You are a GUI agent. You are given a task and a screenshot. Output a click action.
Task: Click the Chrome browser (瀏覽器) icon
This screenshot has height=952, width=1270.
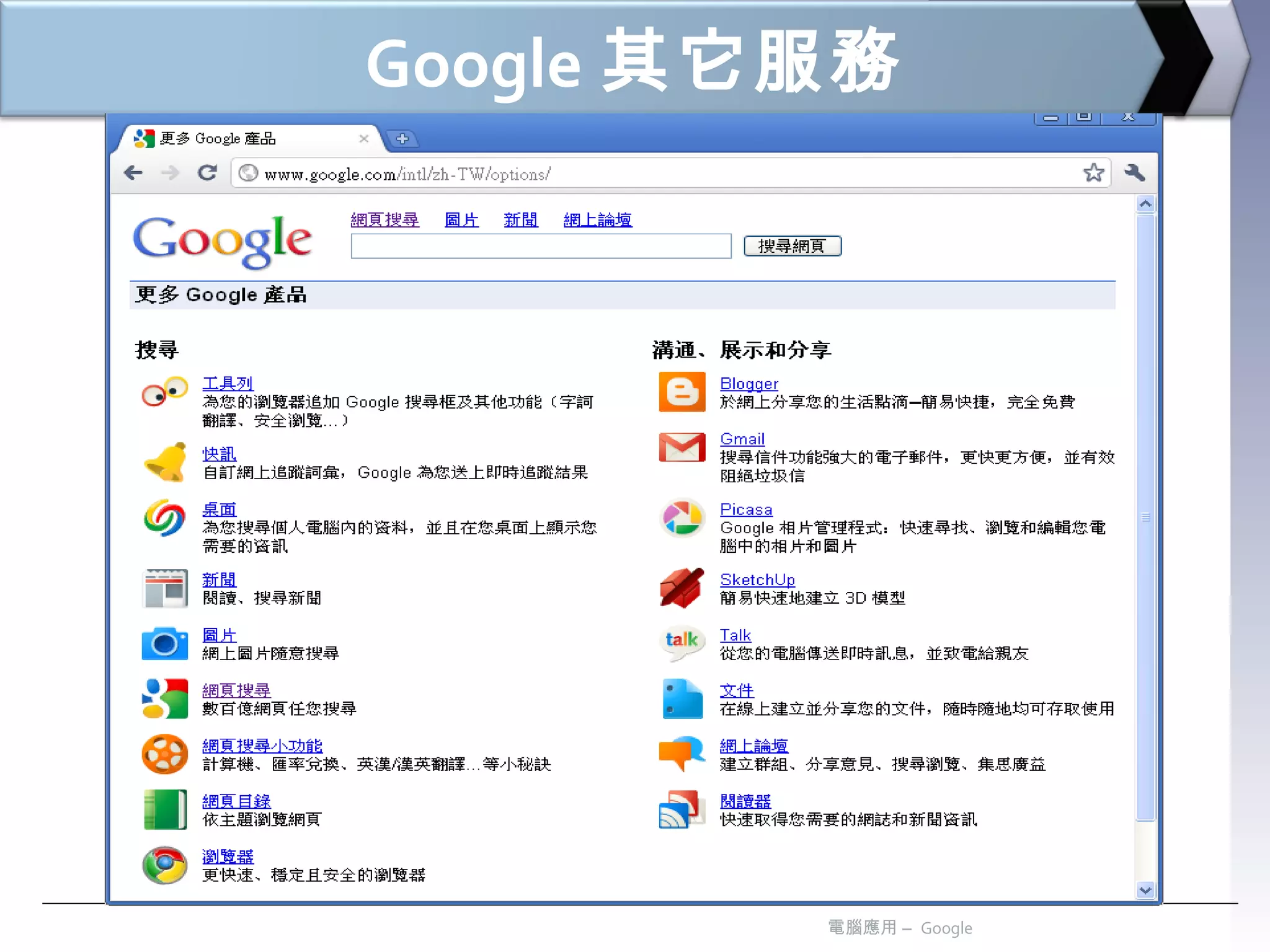tap(164, 865)
